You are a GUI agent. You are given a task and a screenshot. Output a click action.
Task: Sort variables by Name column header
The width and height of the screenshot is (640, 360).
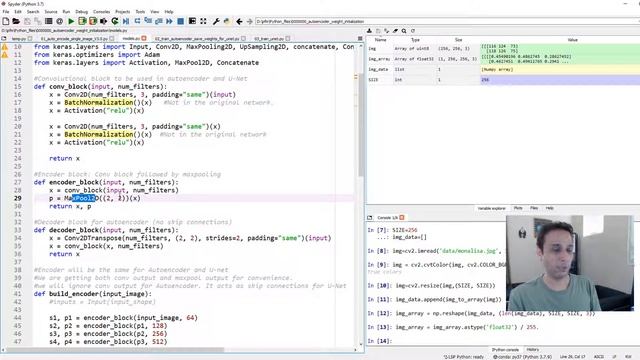click(x=380, y=40)
